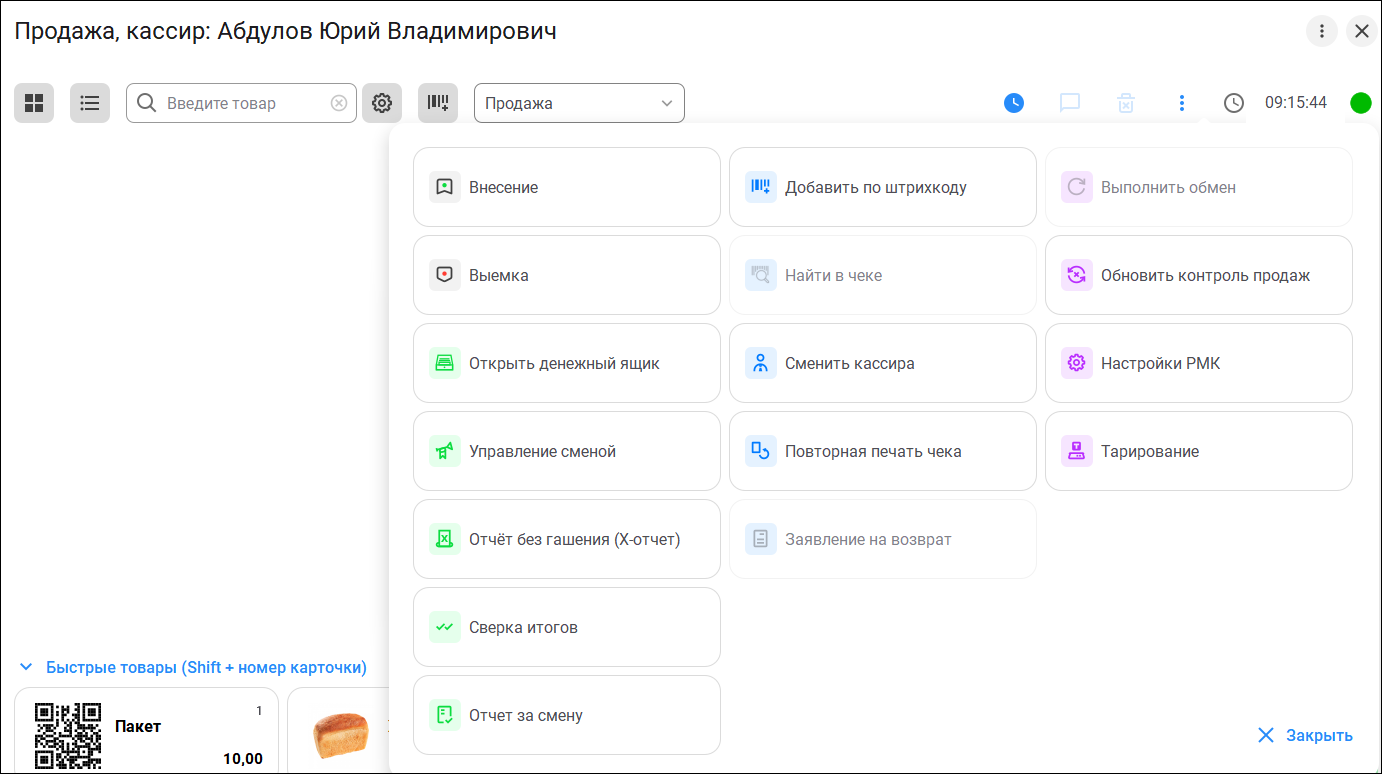Select Внесение menu item
Image resolution: width=1382 pixels, height=774 pixels.
(566, 187)
